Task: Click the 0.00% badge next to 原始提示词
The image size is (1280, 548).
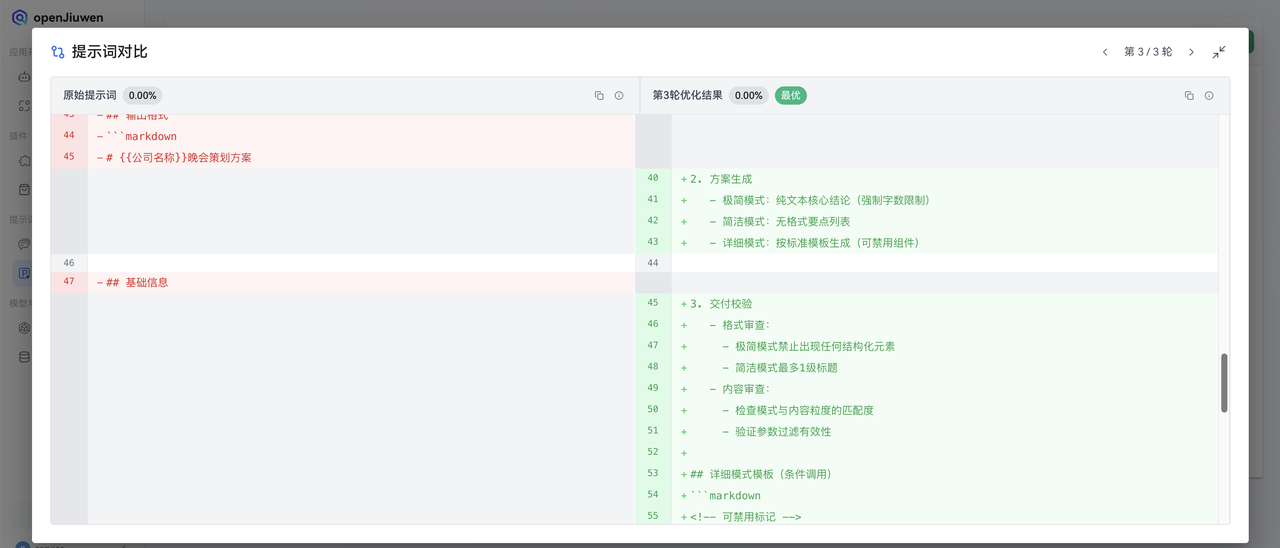Action: pyautogui.click(x=143, y=96)
